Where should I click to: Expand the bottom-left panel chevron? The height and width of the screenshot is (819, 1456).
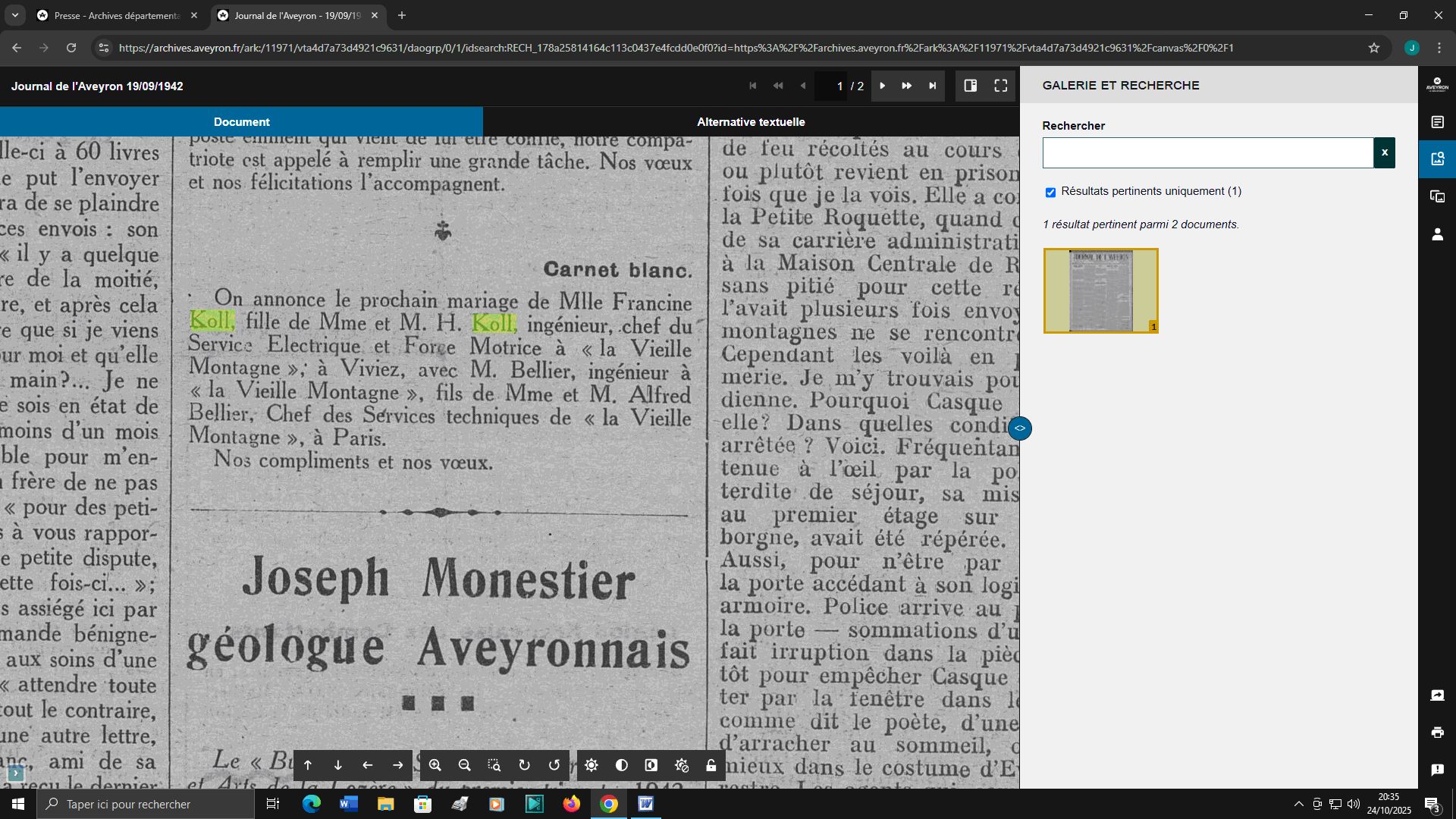pos(15,773)
